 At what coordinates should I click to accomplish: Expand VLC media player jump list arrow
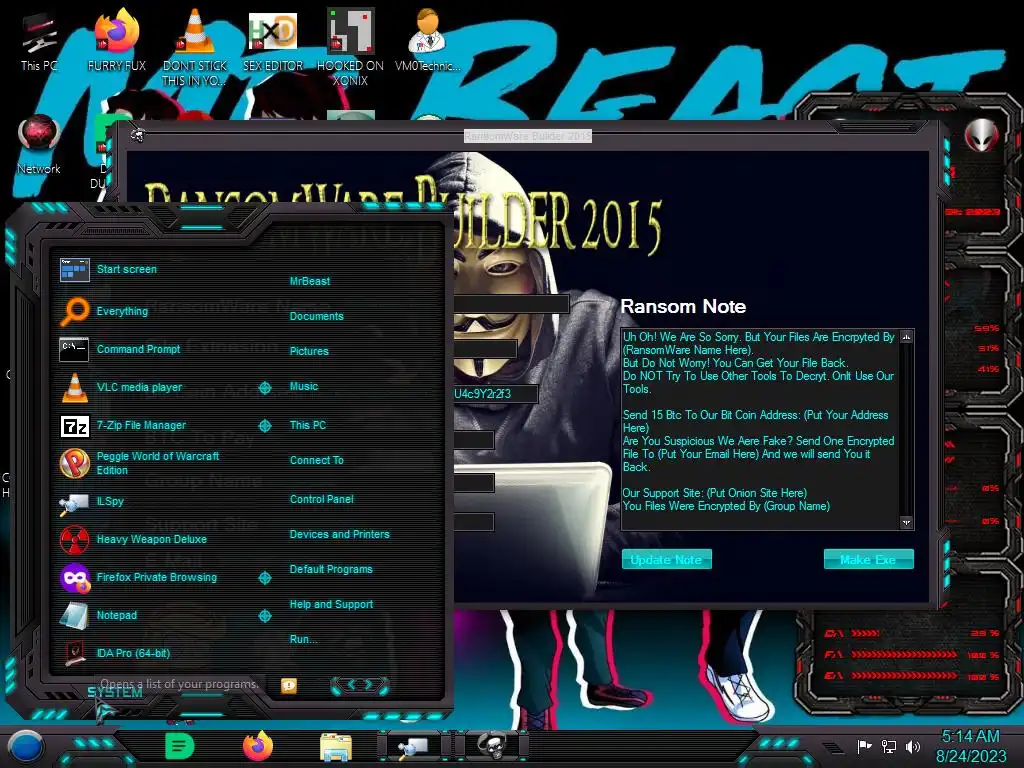(x=264, y=387)
